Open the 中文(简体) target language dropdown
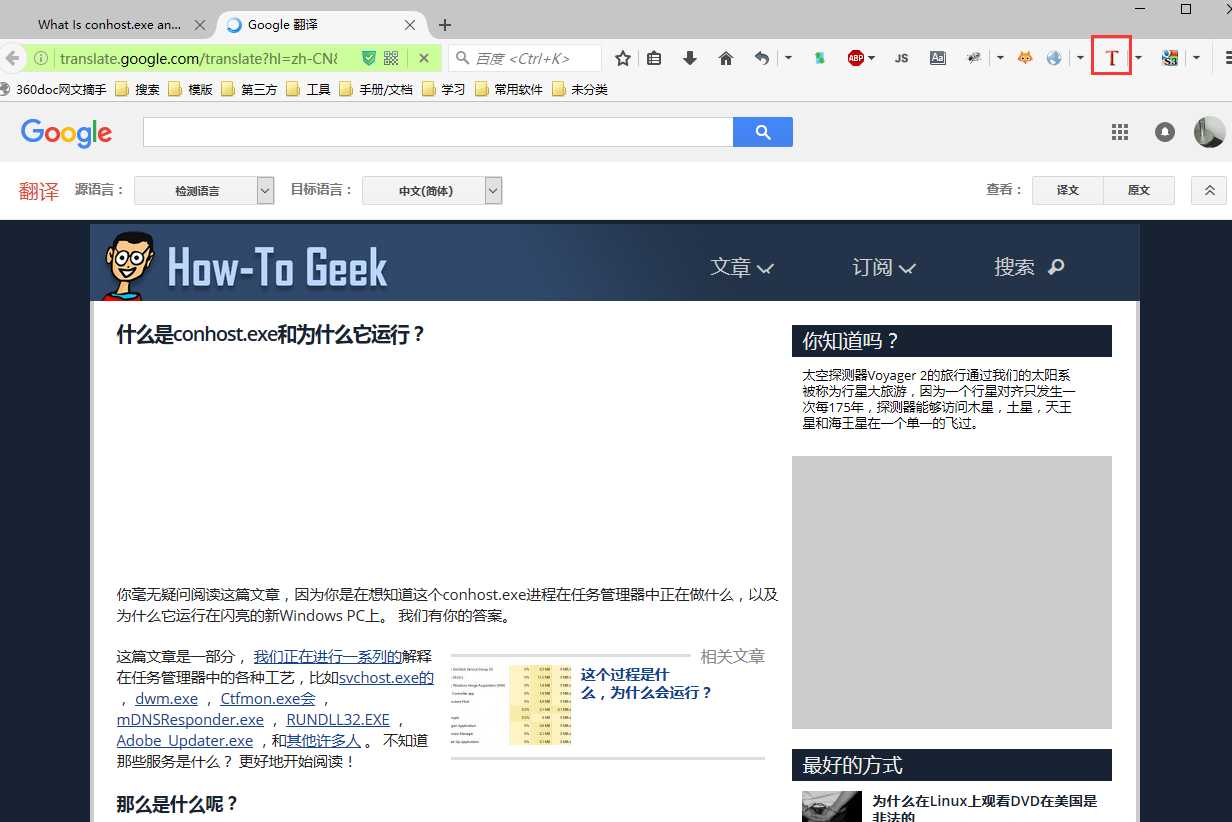The width and height of the screenshot is (1232, 822). 432,190
